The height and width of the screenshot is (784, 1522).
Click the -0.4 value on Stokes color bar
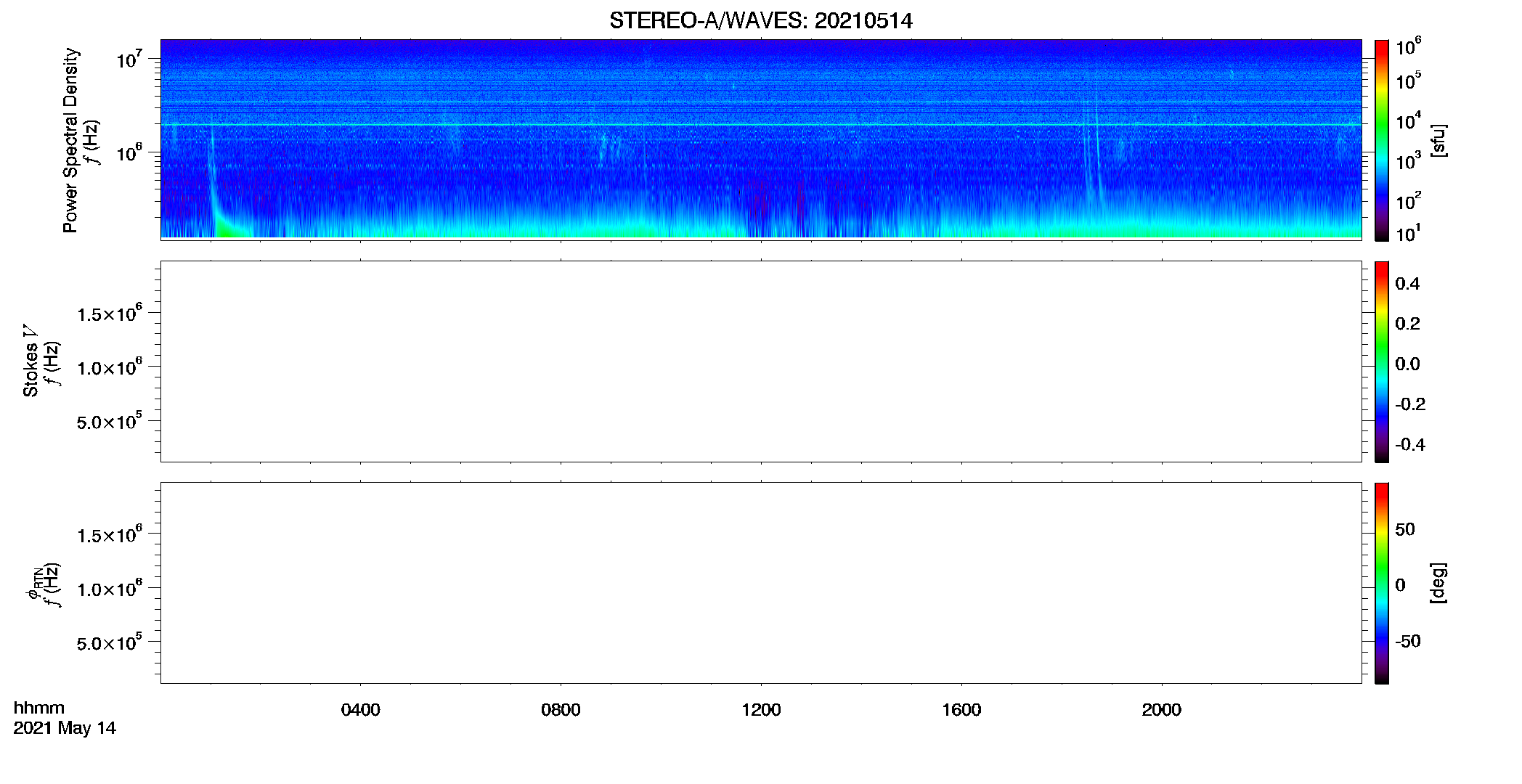point(1409,445)
